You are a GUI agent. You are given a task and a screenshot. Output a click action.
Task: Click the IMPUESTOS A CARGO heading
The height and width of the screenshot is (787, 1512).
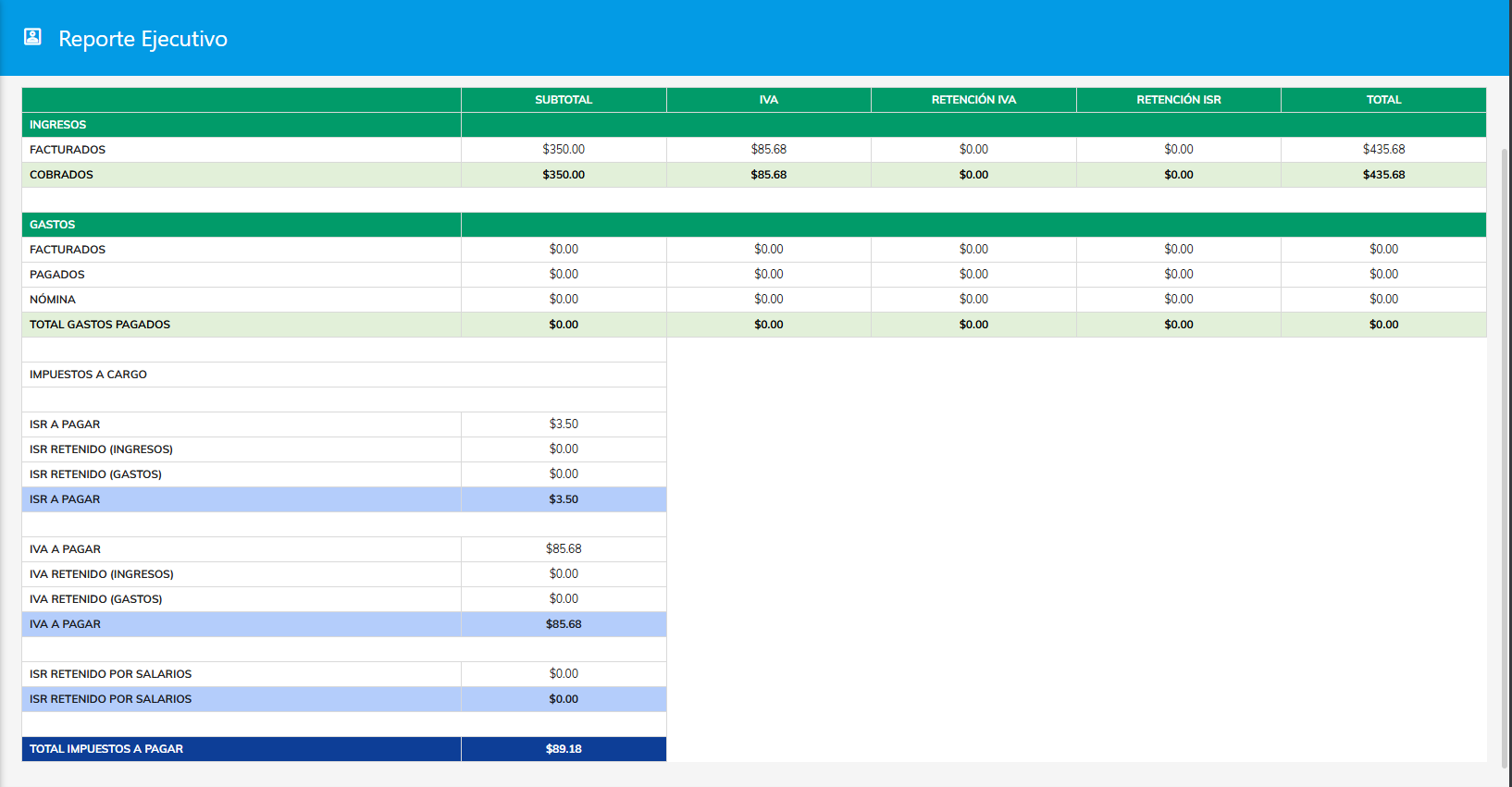point(88,375)
